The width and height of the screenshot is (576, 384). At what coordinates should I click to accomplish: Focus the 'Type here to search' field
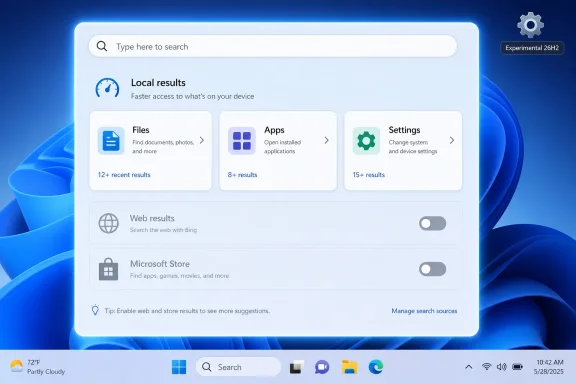coord(273,46)
